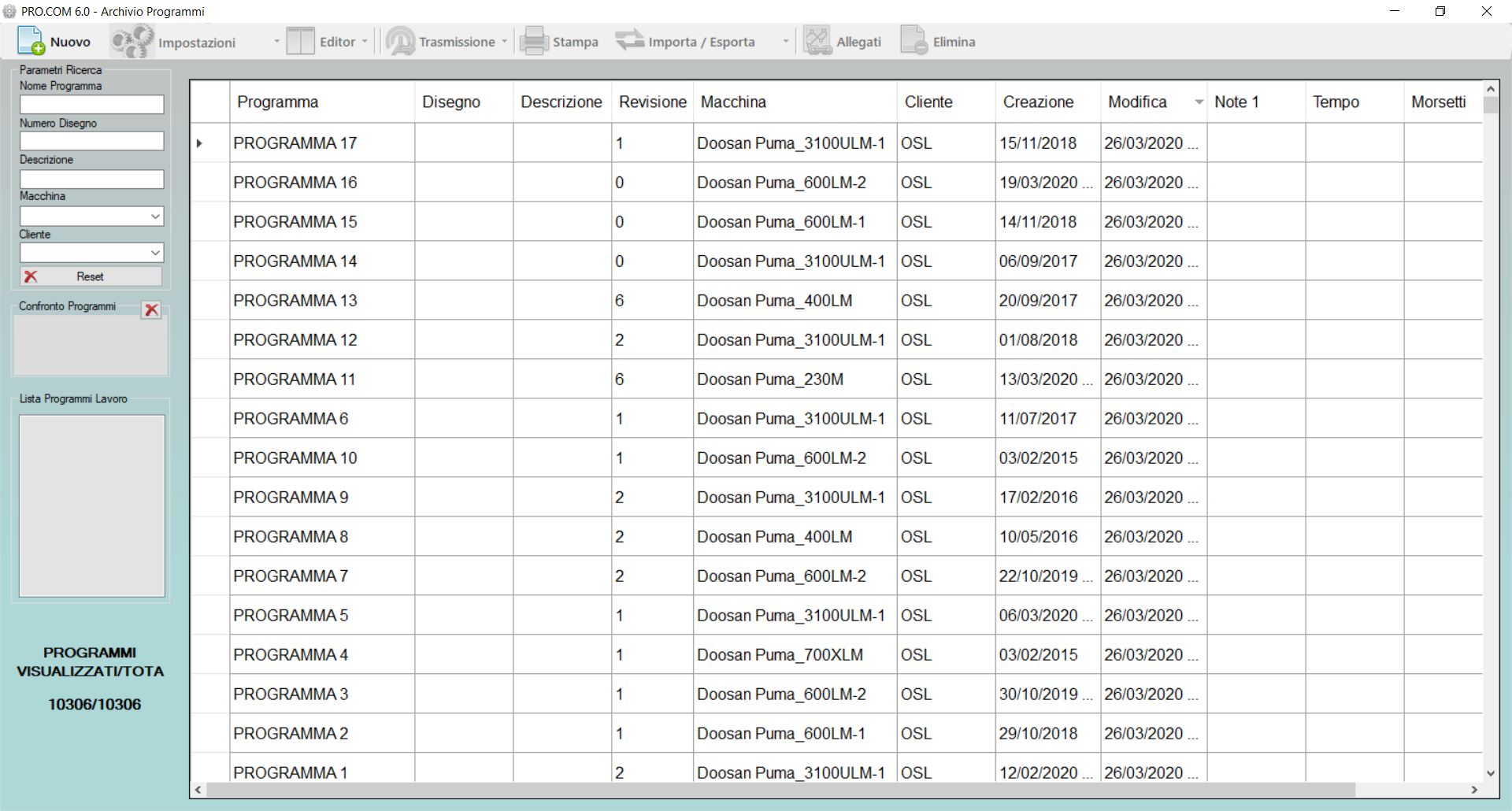Screen dimensions: 1512x811
Task: Click the row selector arrow of PROGRAMMA 17
Action: click(200, 143)
